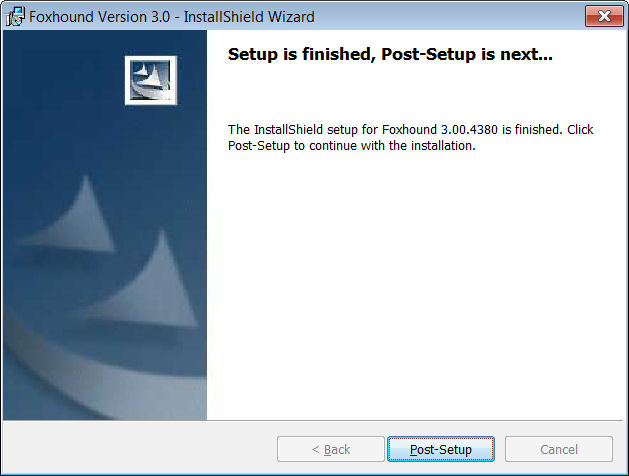Screen dimensions: 629x476
Task: Click the "Foxhound Version 3.0" title bar text
Action: point(99,17)
